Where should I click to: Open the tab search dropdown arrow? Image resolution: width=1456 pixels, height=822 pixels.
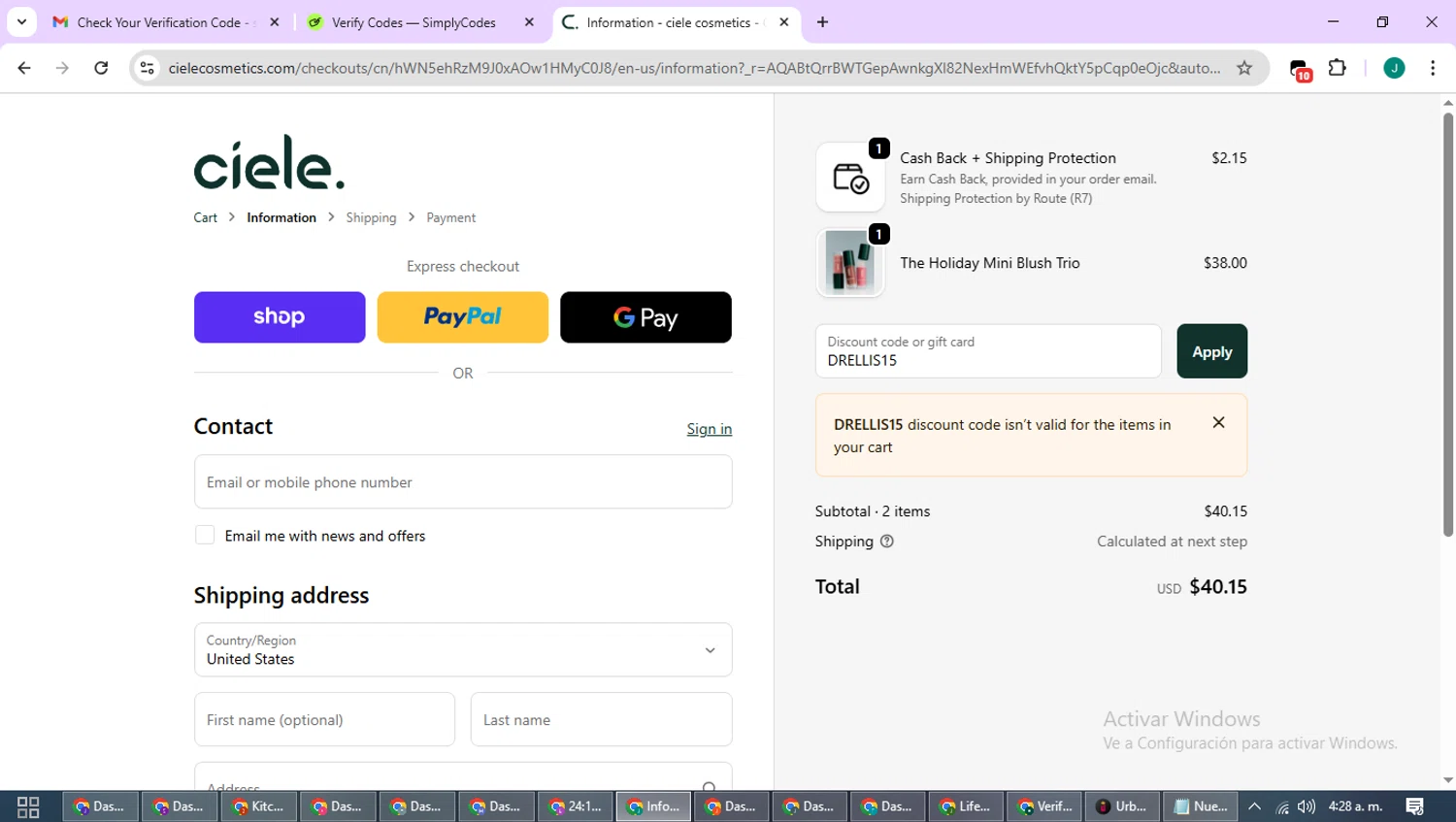(x=21, y=21)
